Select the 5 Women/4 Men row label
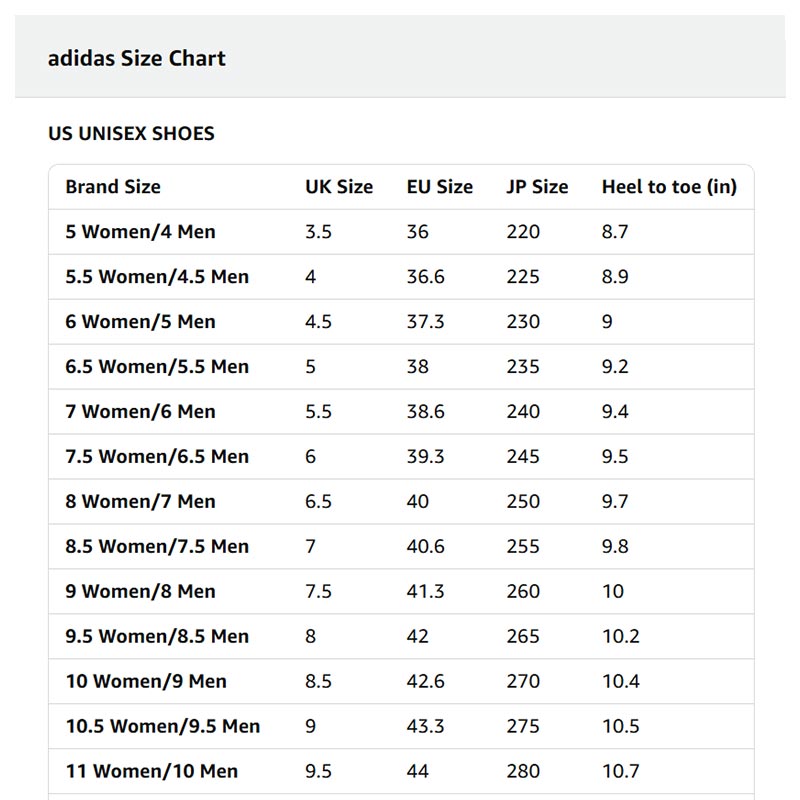The image size is (800, 800). pos(141,232)
